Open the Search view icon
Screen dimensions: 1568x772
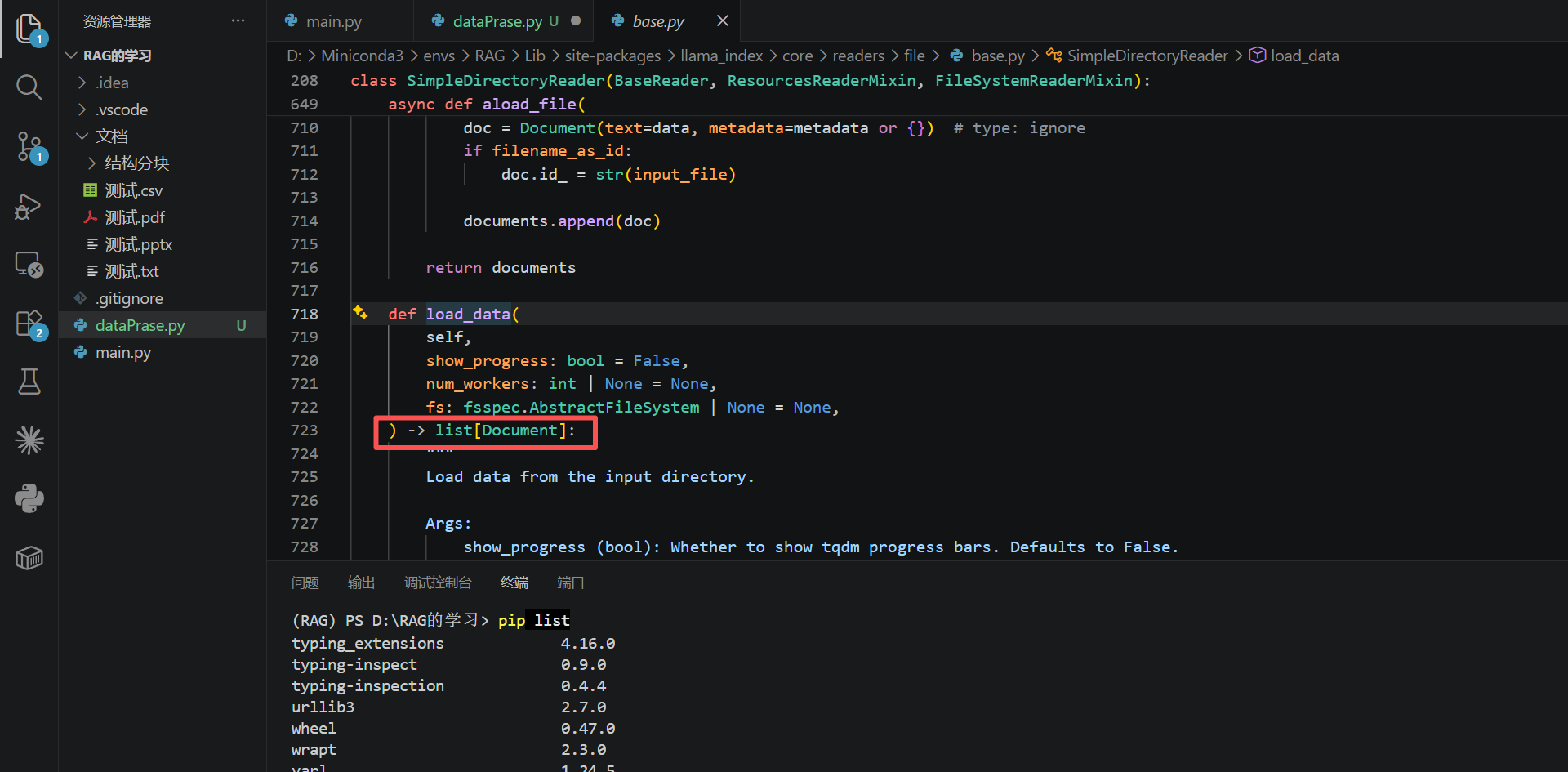point(29,87)
